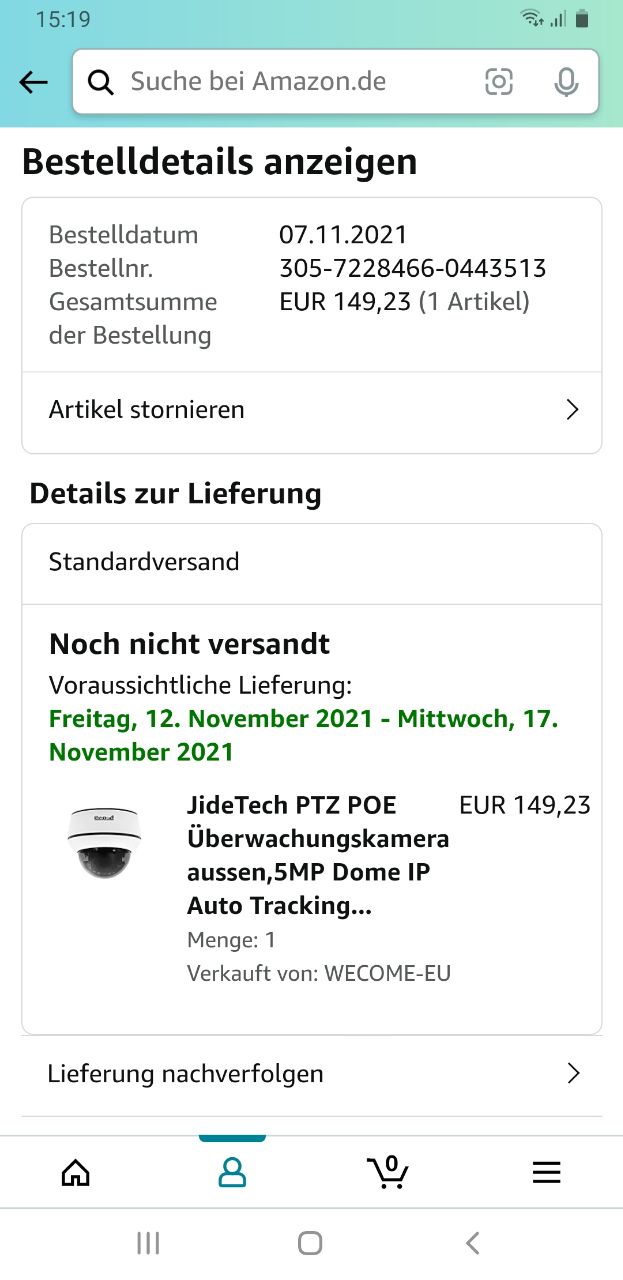The image size is (623, 1280).
Task: Open the shopping cart icon
Action: click(388, 1171)
